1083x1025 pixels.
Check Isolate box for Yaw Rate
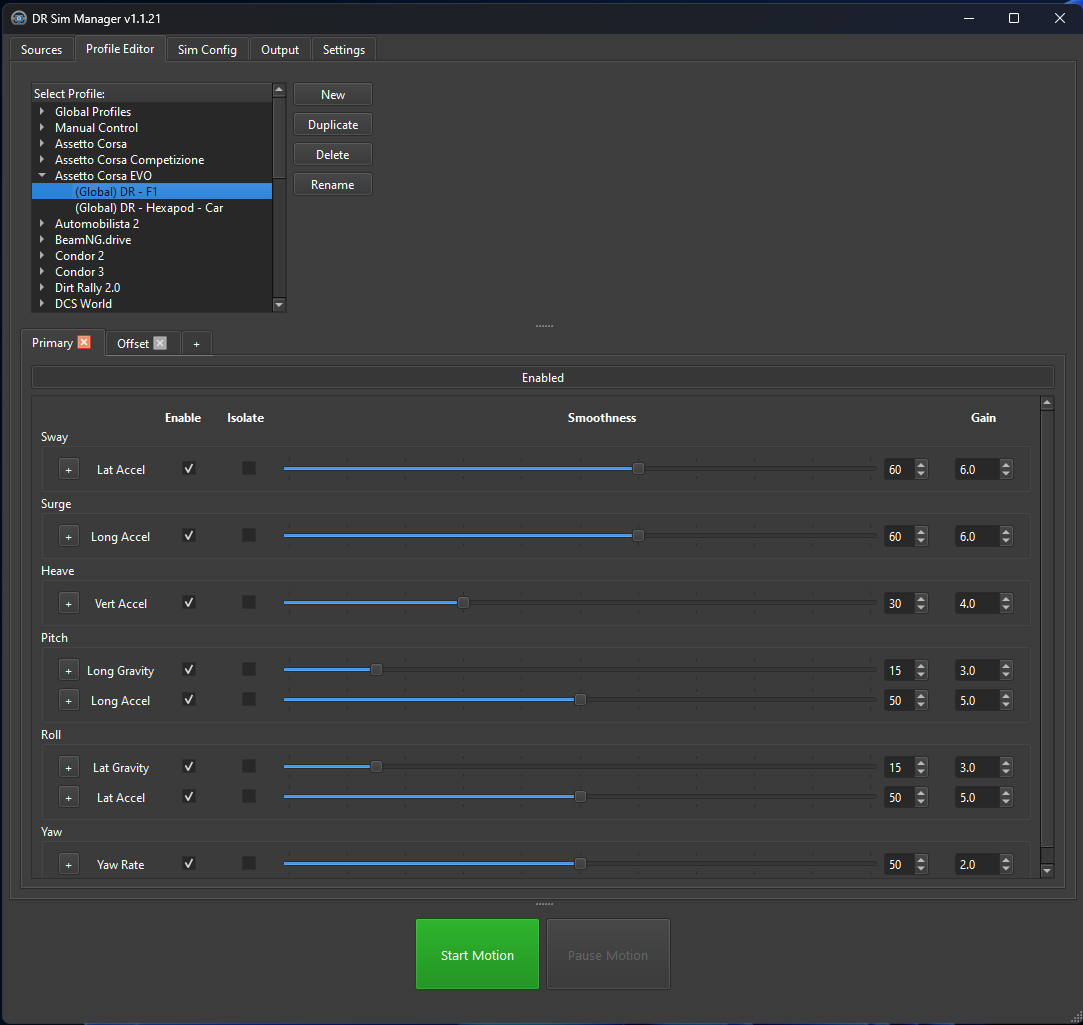tap(249, 863)
